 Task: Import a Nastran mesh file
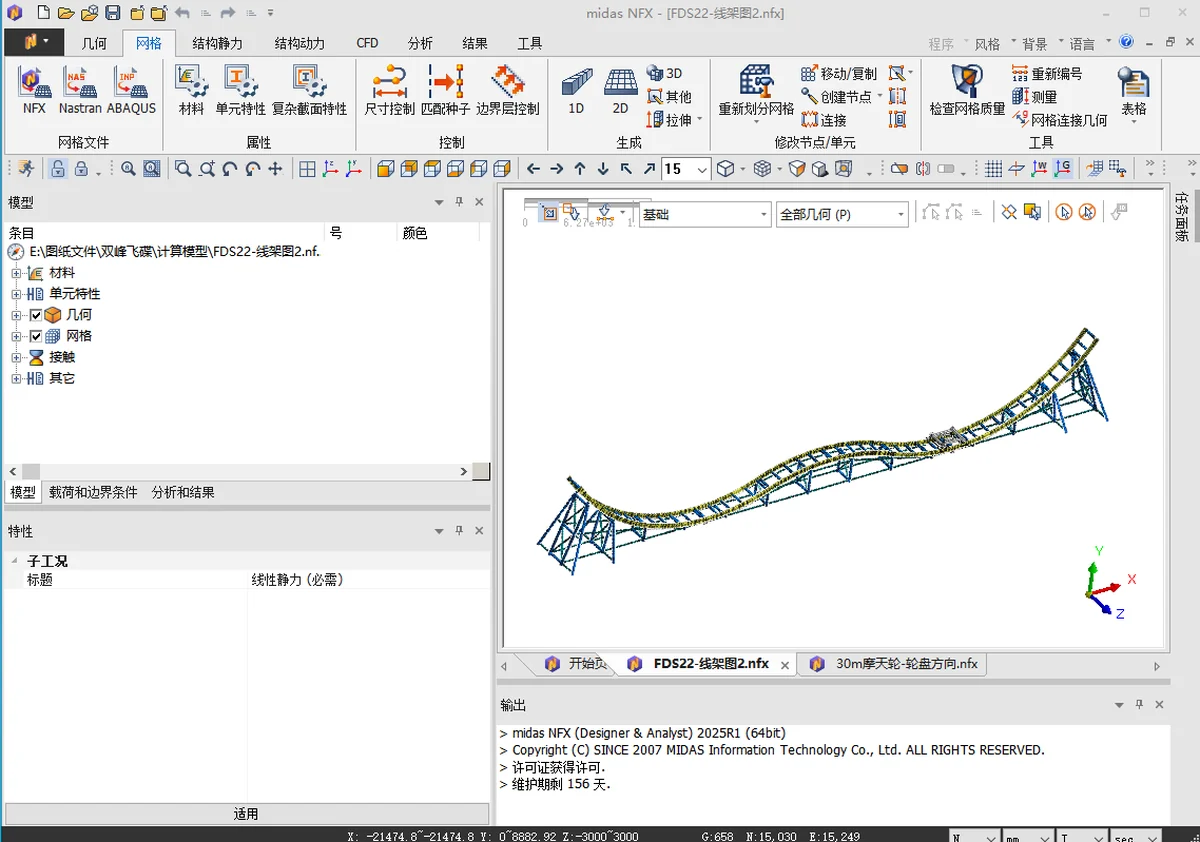point(80,90)
